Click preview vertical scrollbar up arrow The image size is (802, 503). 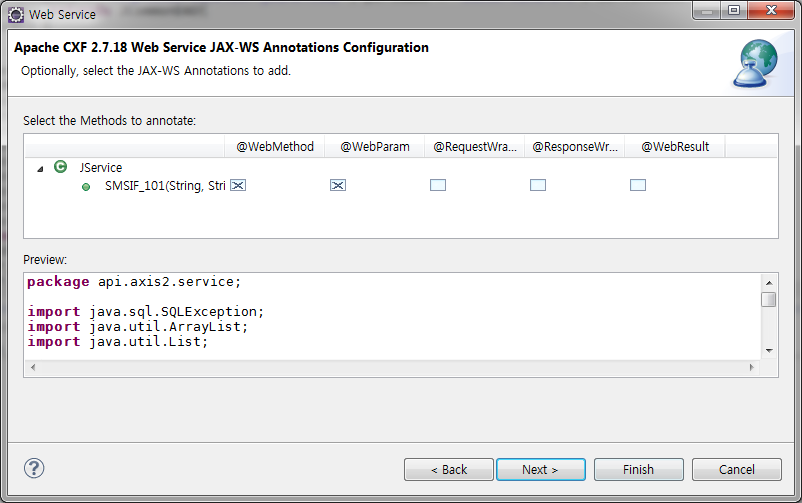tap(769, 282)
